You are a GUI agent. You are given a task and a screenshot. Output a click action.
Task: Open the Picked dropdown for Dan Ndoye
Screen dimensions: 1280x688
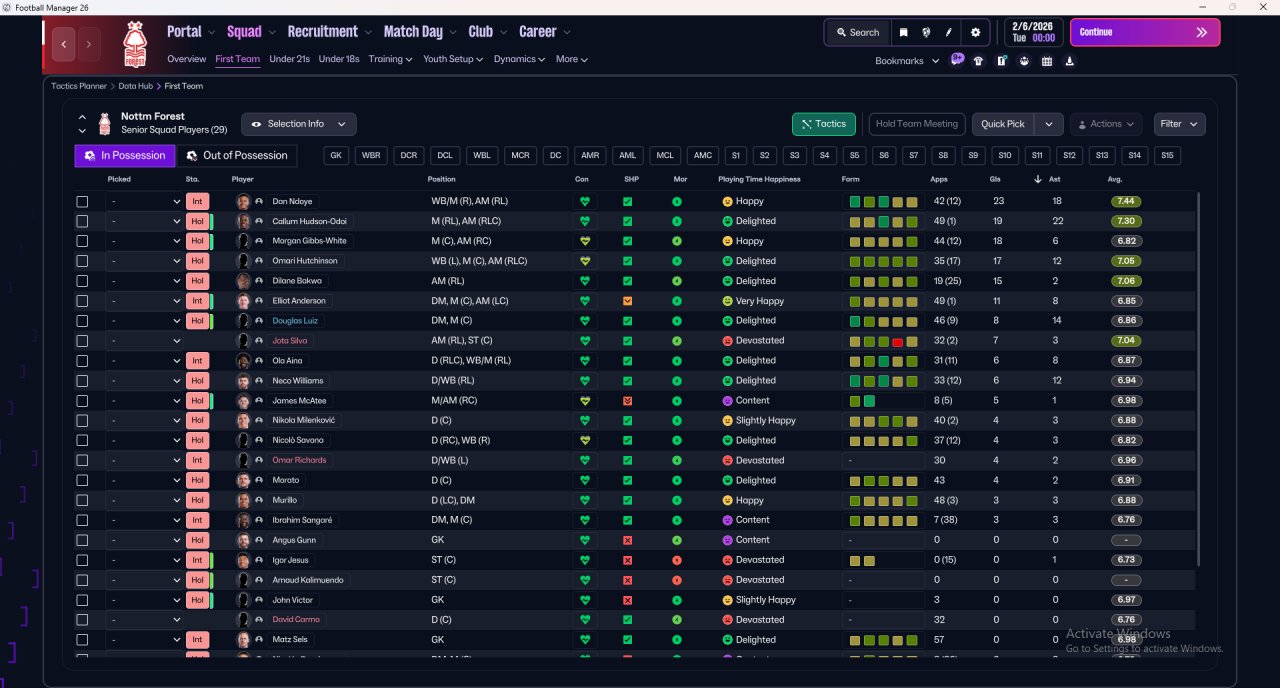point(144,201)
